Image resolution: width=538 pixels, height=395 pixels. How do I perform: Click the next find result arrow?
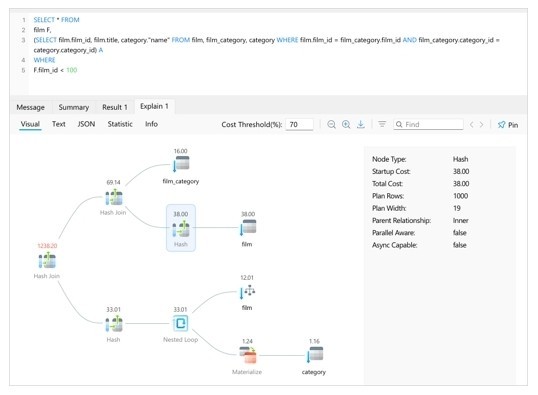481,125
